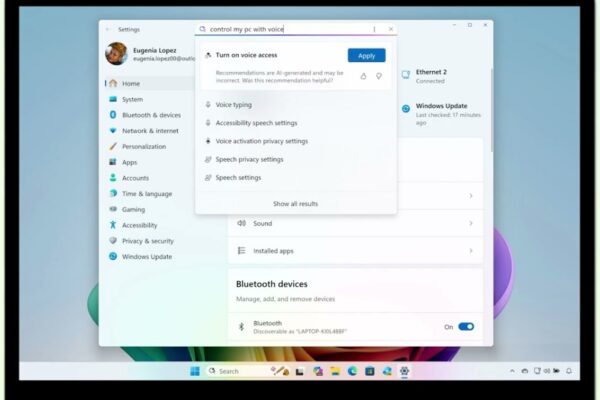This screenshot has width=600, height=400.
Task: Select Home in the sidebar
Action: [149, 83]
